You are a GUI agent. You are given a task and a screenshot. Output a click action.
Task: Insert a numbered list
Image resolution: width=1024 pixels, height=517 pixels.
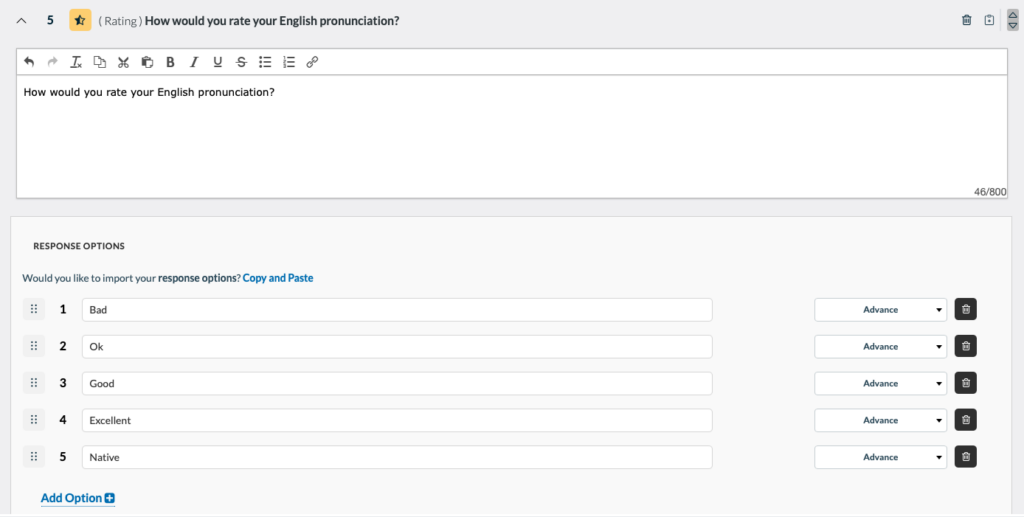pyautogui.click(x=289, y=62)
